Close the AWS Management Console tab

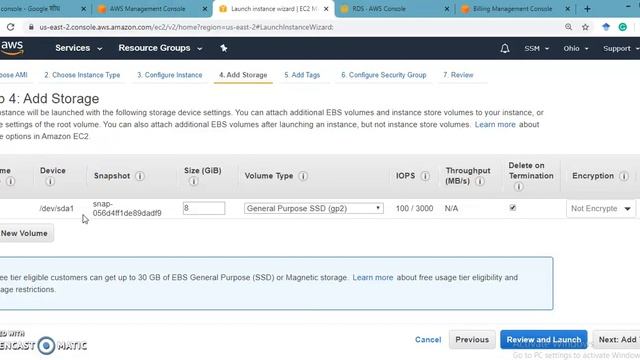(205, 9)
